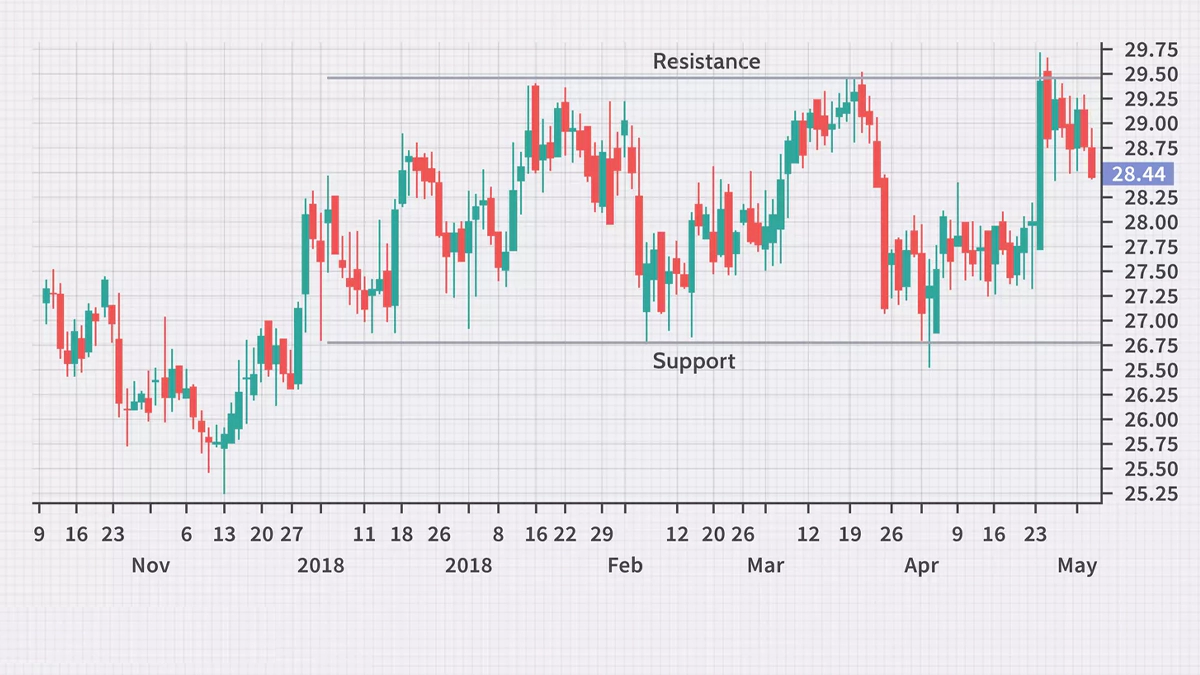Select the Apr month label

coord(921,565)
